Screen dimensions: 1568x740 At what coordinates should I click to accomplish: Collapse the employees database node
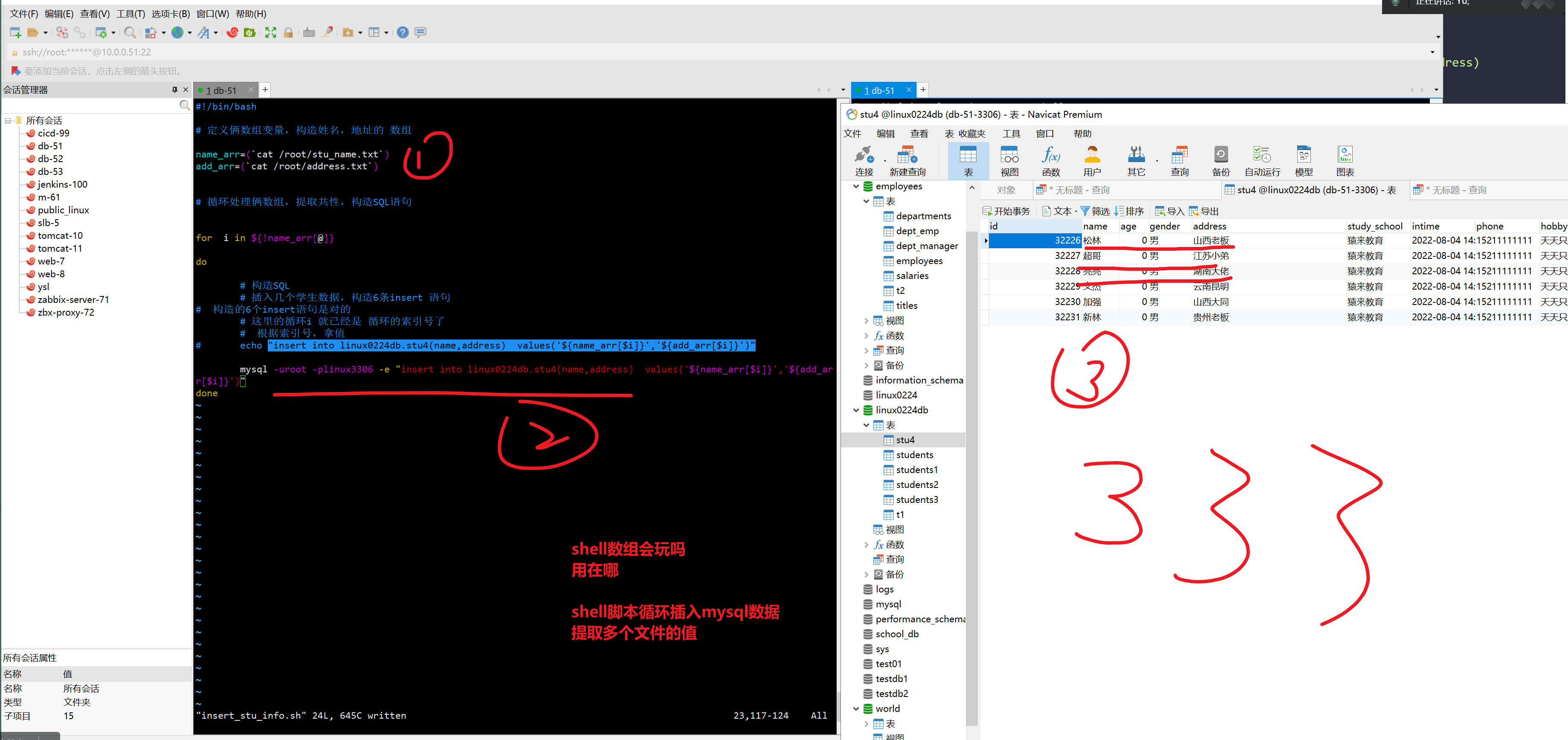[x=856, y=186]
